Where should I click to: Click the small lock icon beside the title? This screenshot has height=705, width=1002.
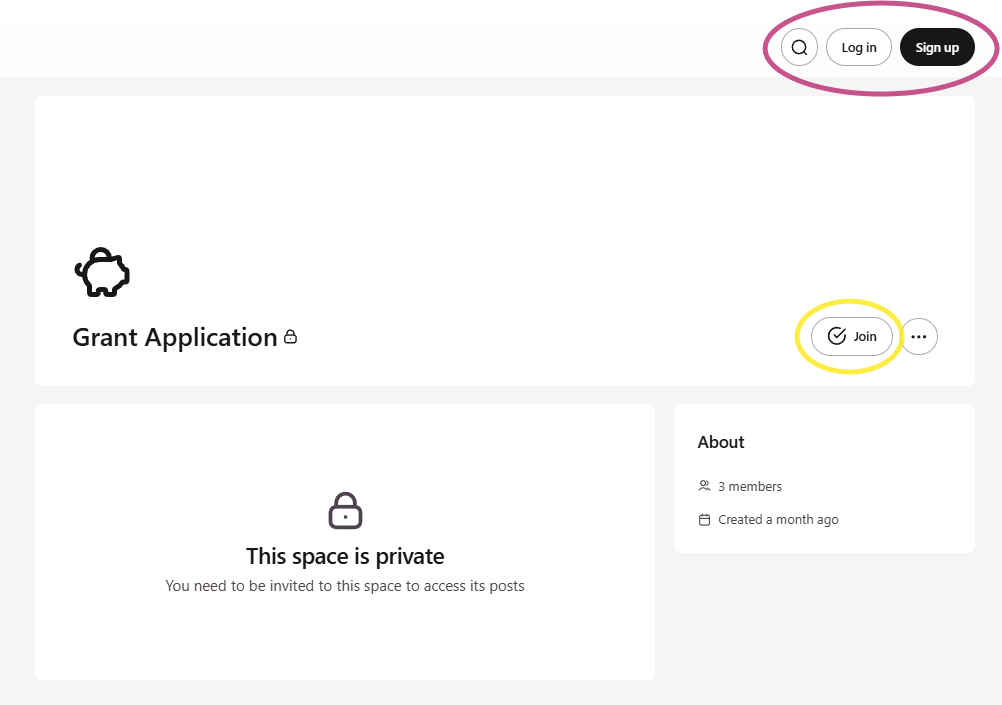pos(291,337)
